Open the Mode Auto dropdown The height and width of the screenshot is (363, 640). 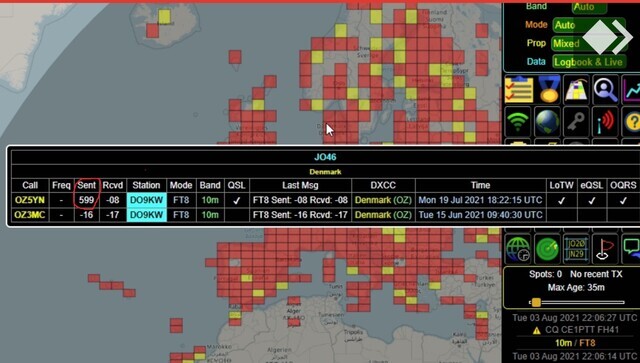589,25
